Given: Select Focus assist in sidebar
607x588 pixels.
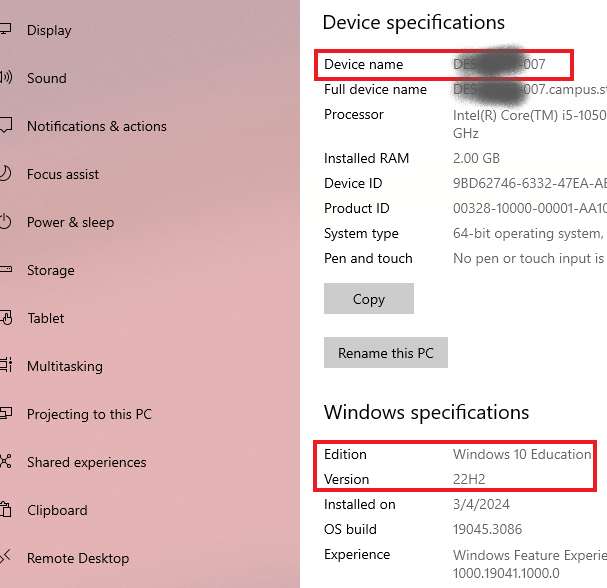Looking at the screenshot, I should 63,174.
